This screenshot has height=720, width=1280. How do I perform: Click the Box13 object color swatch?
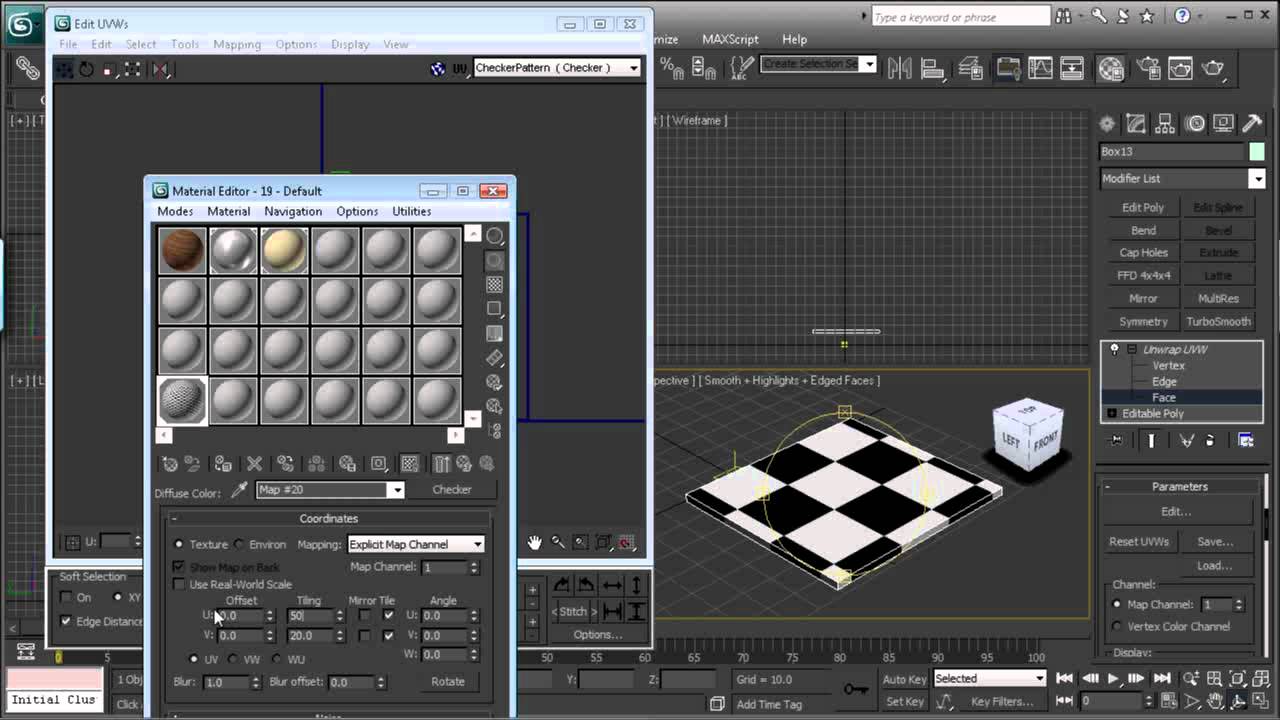click(1257, 152)
